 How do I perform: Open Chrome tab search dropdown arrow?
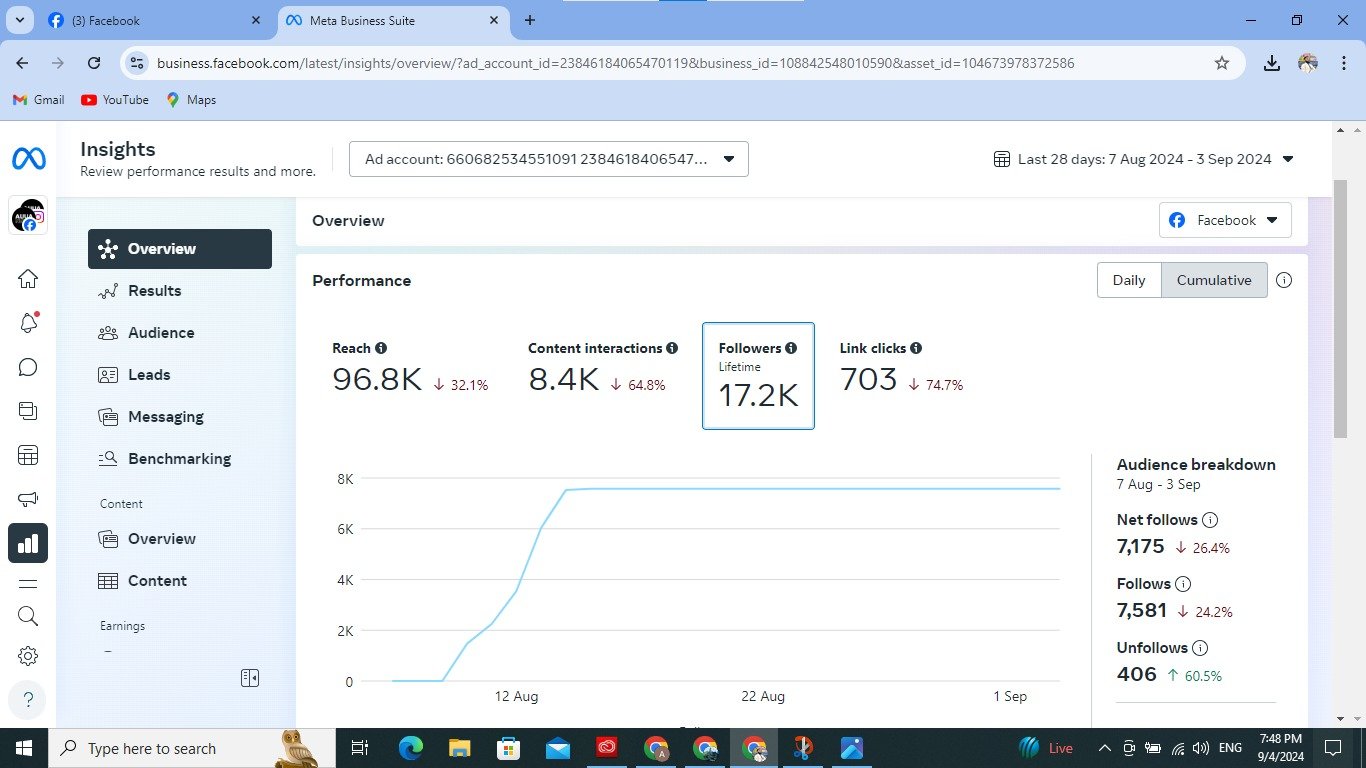pyautogui.click(x=20, y=20)
